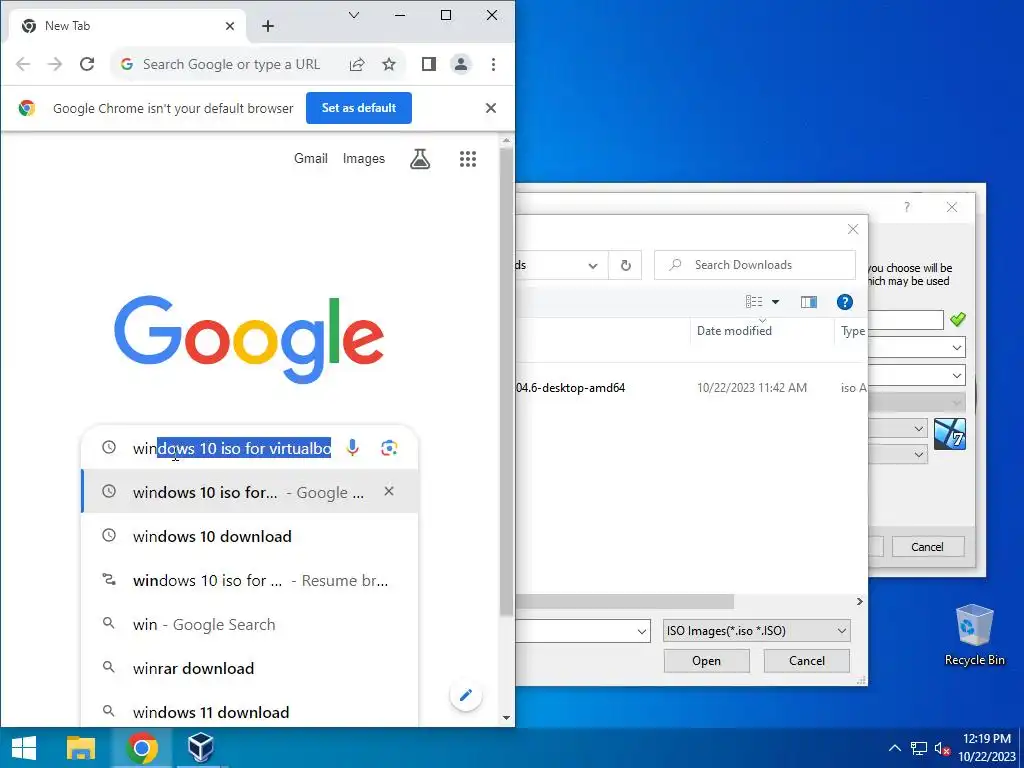Expand the file dialog address path dropdown
1024x768 pixels.
coord(593,265)
